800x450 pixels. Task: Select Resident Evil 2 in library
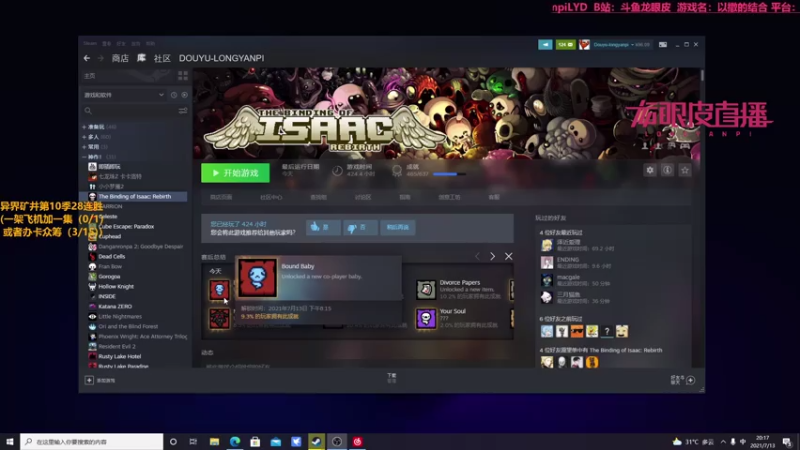pyautogui.click(x=116, y=346)
